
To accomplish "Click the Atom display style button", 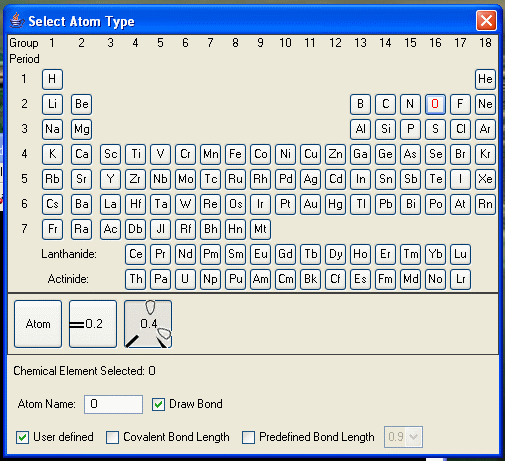I will click(x=38, y=324).
